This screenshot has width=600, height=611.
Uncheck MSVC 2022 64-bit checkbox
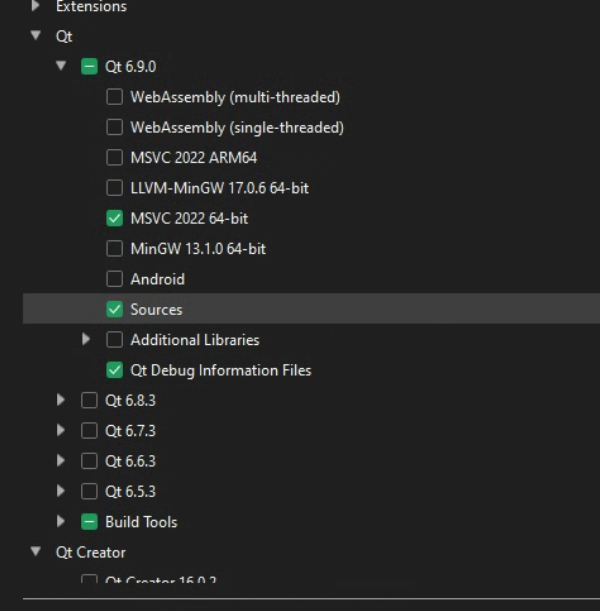tap(115, 218)
